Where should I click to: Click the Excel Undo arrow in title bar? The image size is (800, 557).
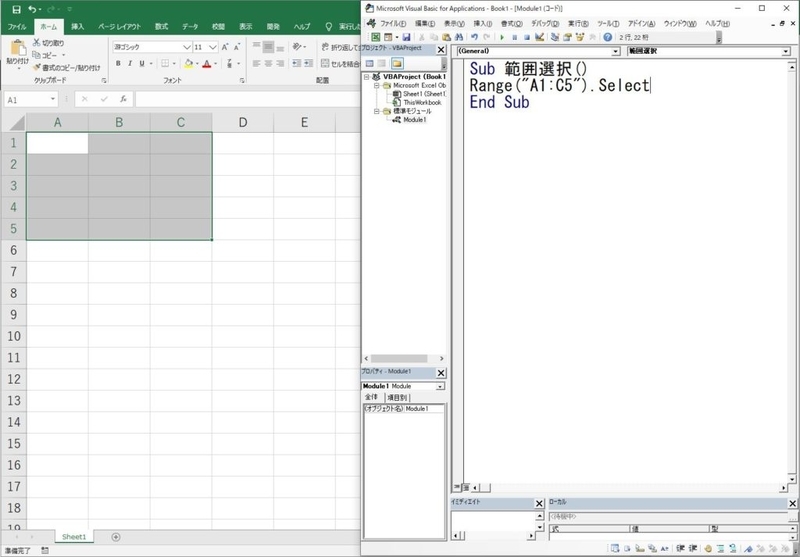[x=32, y=9]
